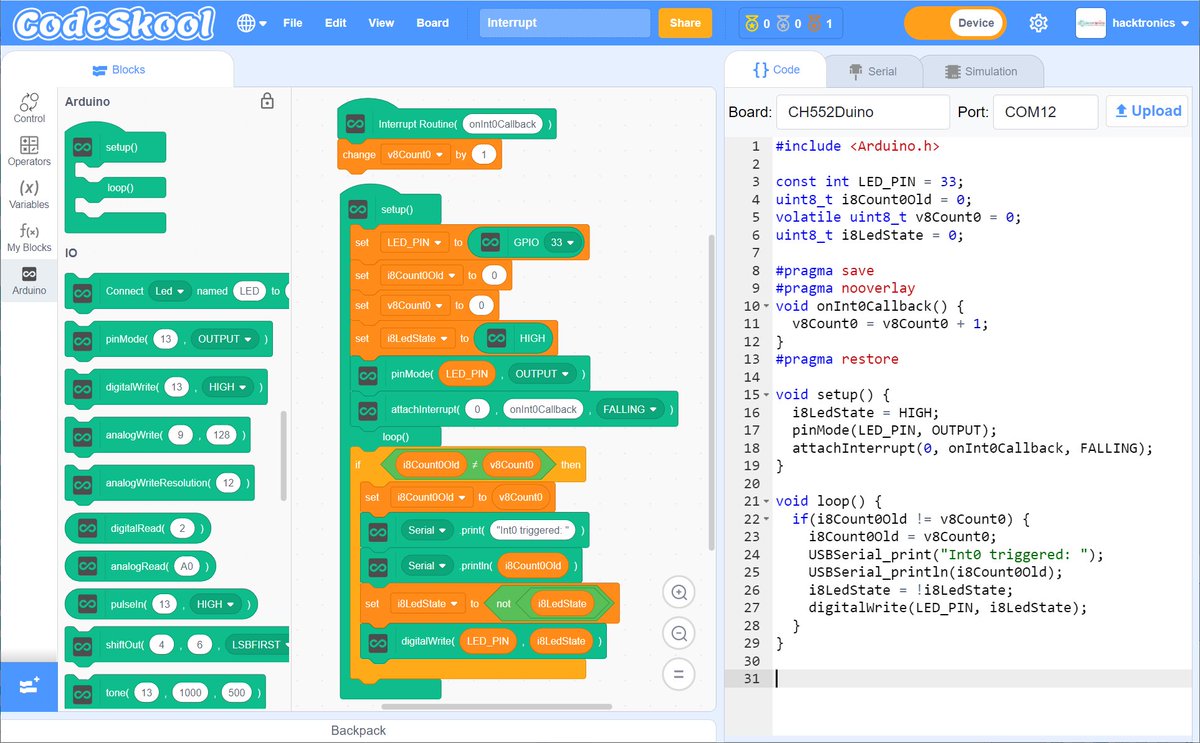
Task: Switch to the Serial tab
Action: [x=872, y=71]
